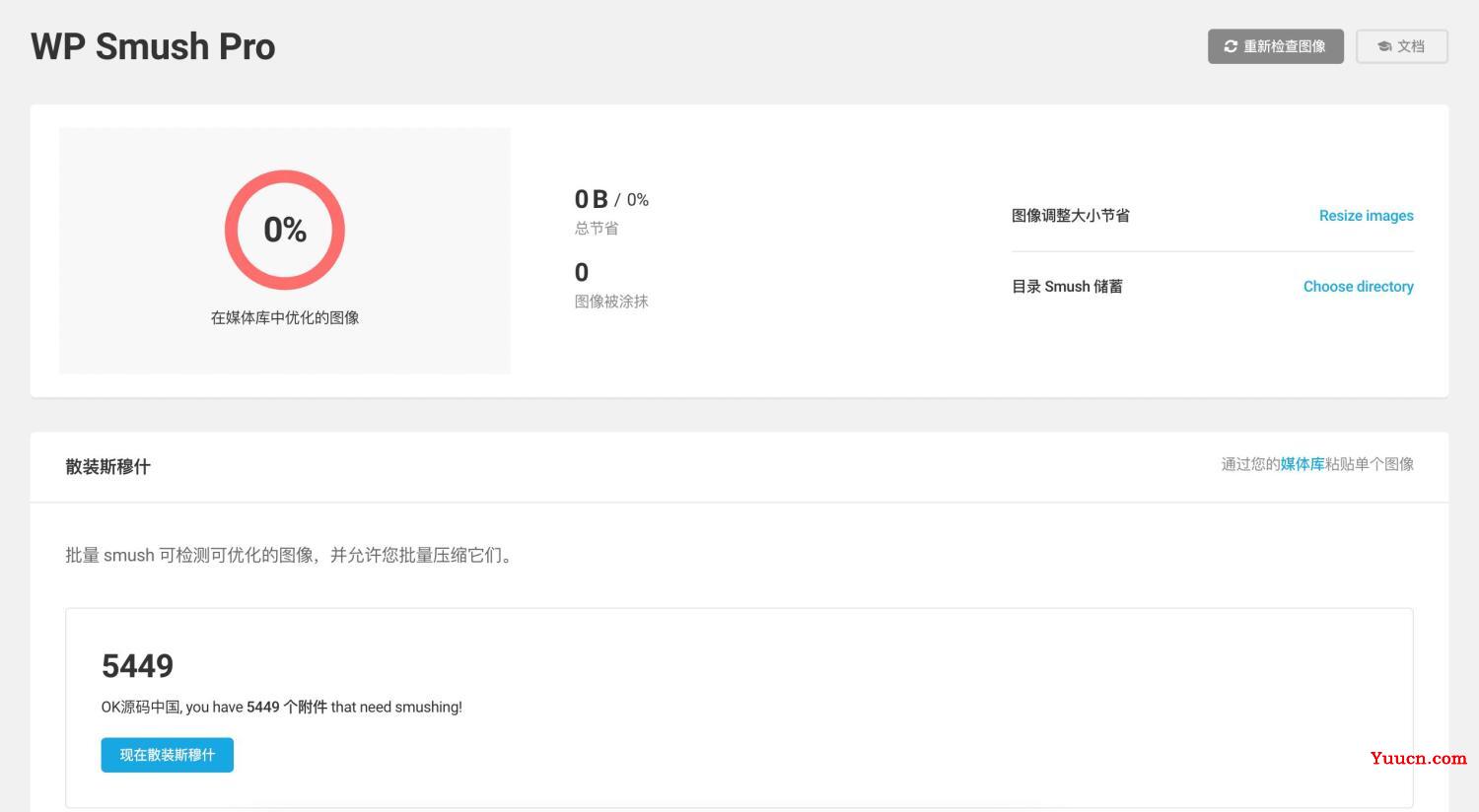Viewport: 1479px width, 812px height.
Task: Click the 重新检查图像 re-check images button
Action: (1275, 46)
